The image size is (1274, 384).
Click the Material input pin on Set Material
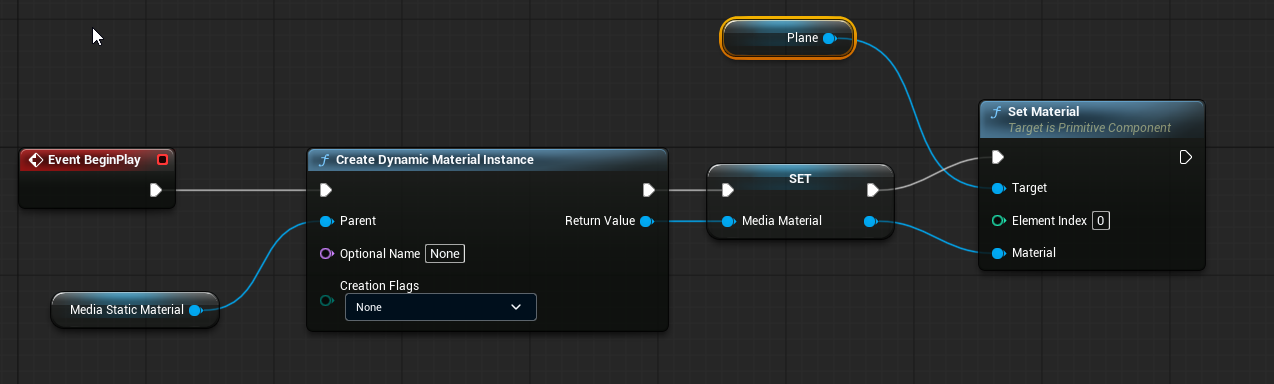pos(998,253)
